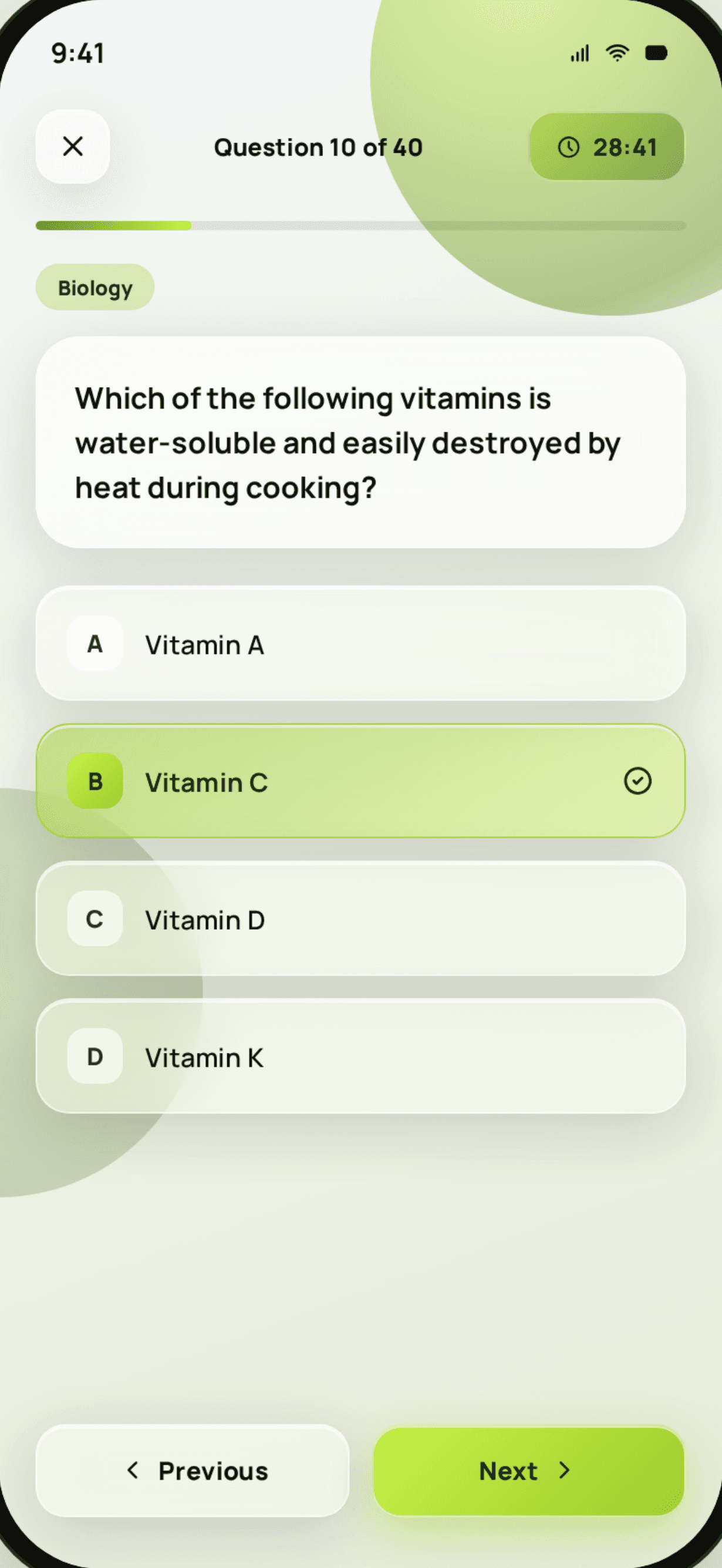Deselect the highlighted Vitamin C answer
This screenshot has width=722, height=1568.
pyautogui.click(x=360, y=781)
